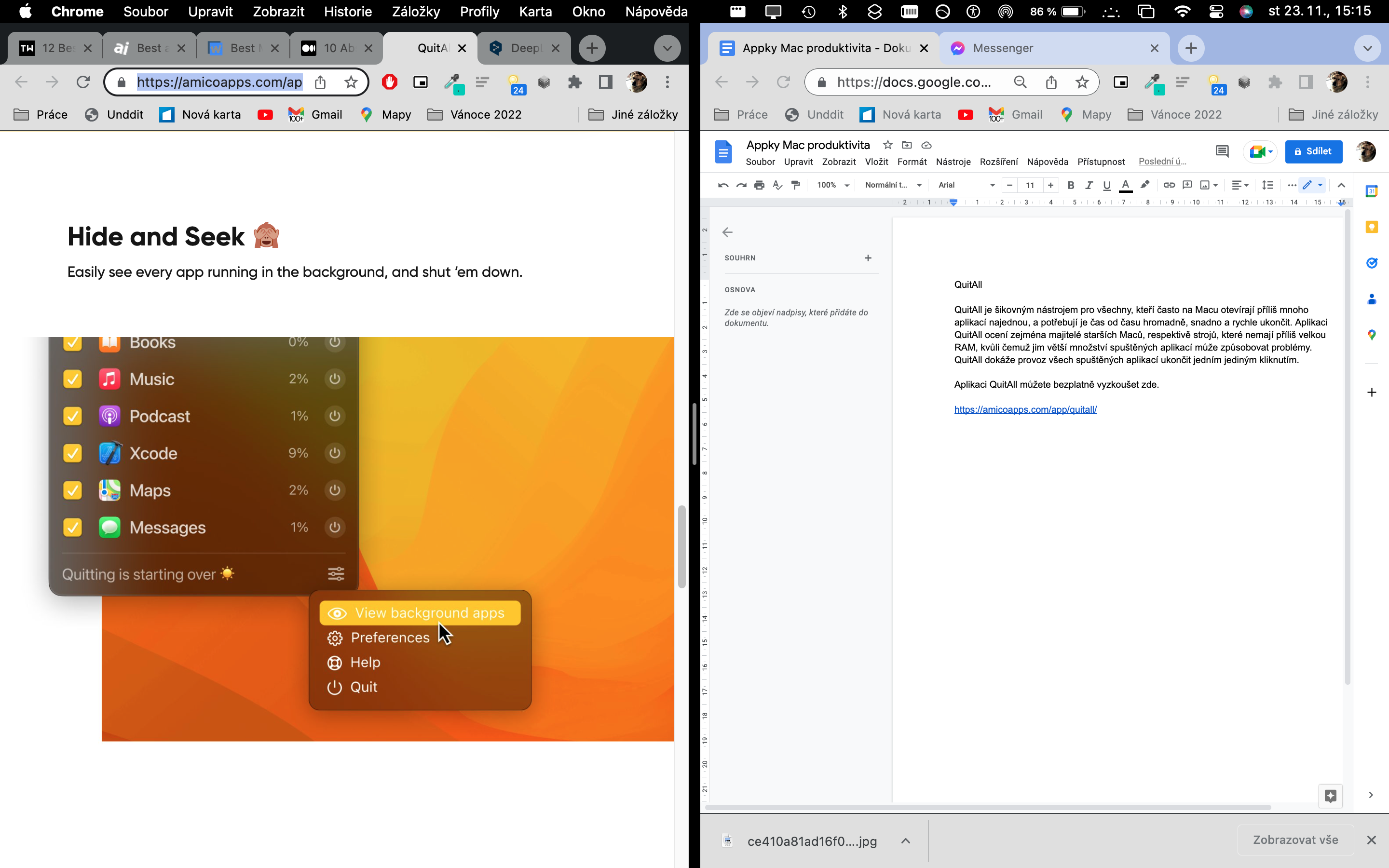Open the text alignment dropdown
Viewport: 1389px width, 868px height.
point(1240,185)
